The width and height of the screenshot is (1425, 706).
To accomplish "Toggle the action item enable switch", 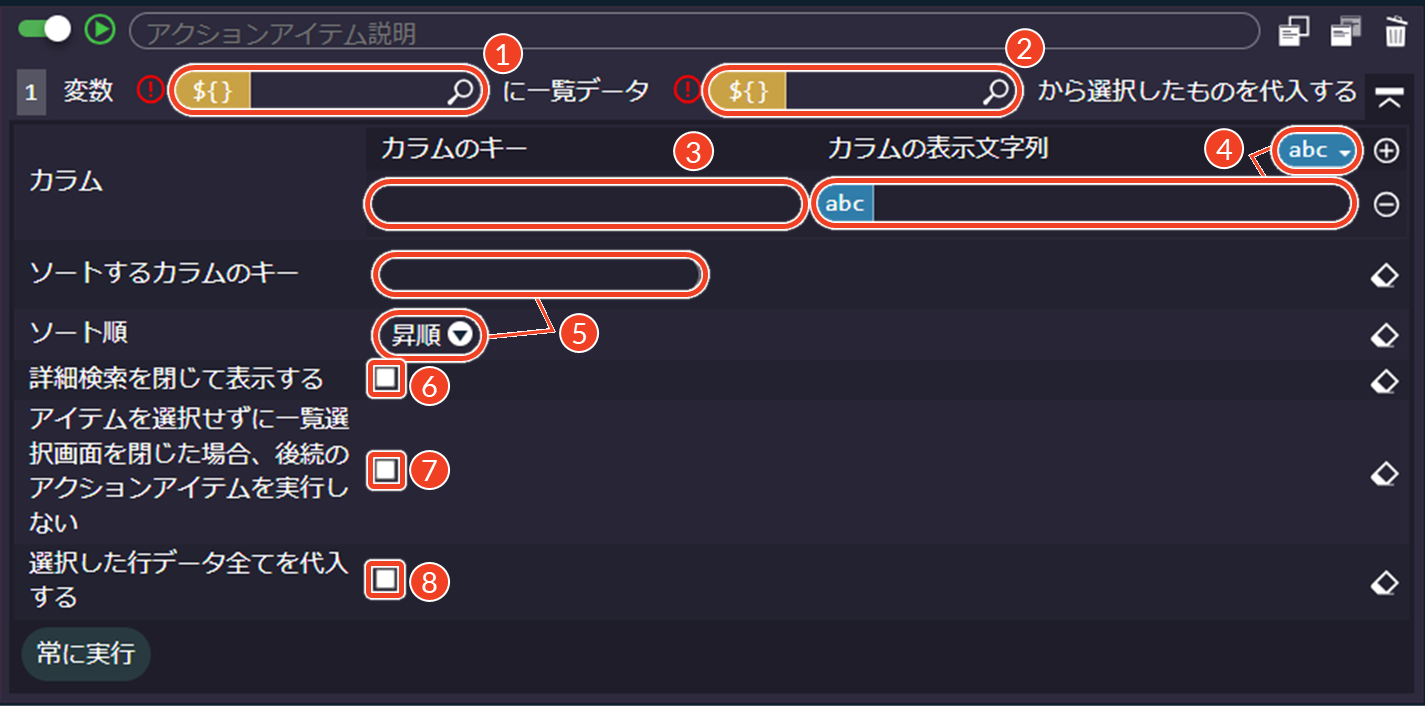I will pos(45,29).
